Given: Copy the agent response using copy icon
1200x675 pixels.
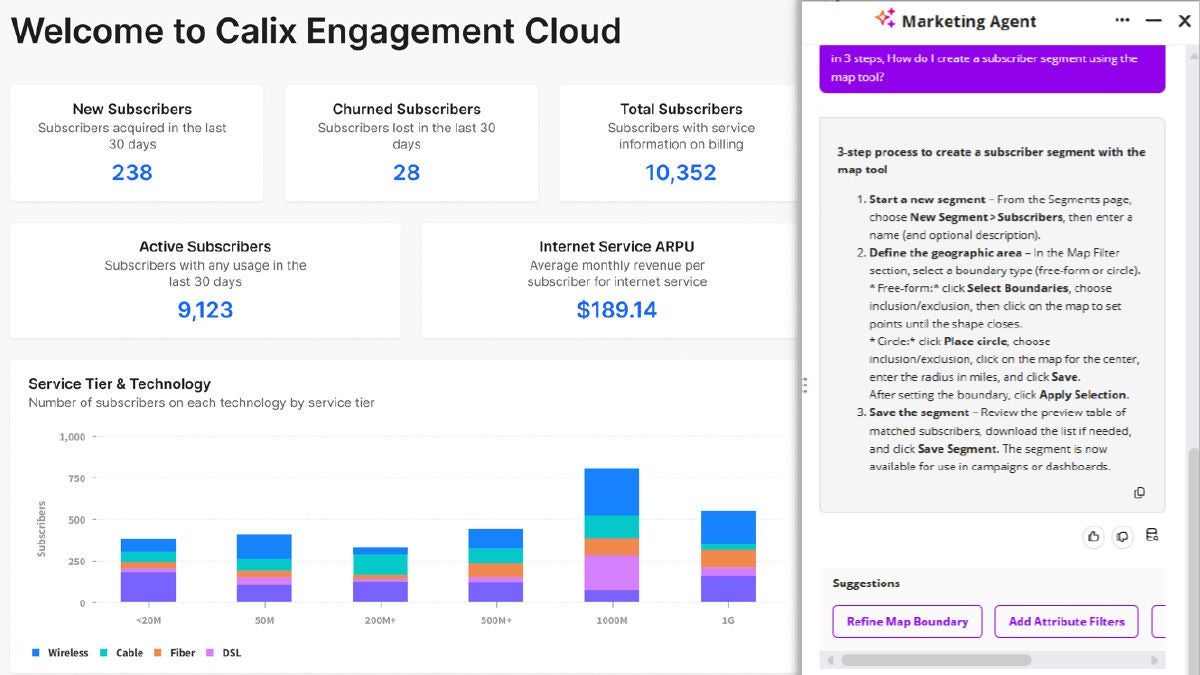Looking at the screenshot, I should [x=1139, y=493].
